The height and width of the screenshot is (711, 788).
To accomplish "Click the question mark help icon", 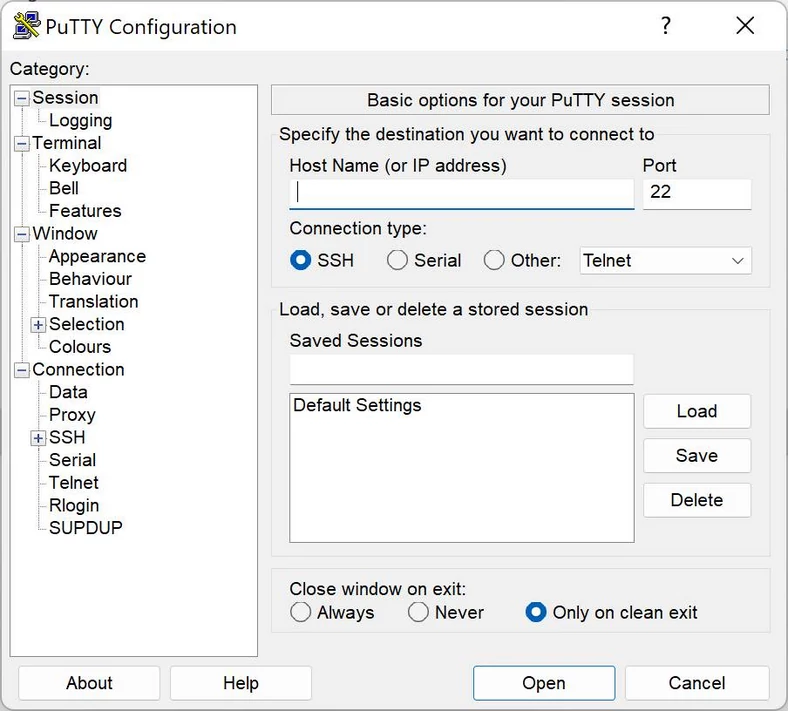I will pos(666,26).
